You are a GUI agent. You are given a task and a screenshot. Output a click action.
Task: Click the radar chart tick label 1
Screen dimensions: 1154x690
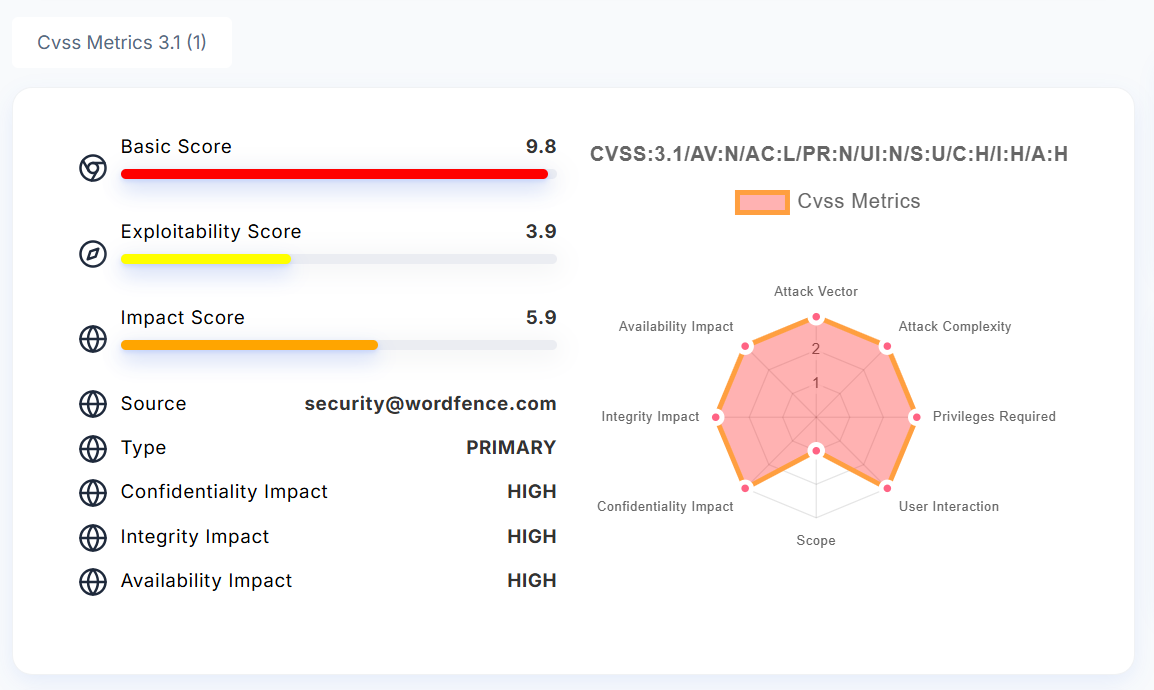815,383
